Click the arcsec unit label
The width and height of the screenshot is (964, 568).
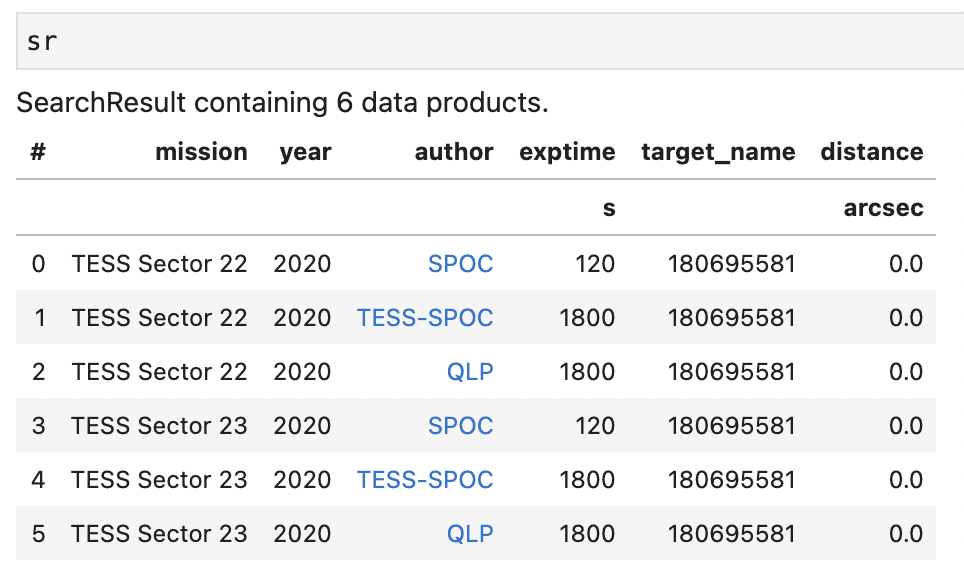tap(883, 208)
